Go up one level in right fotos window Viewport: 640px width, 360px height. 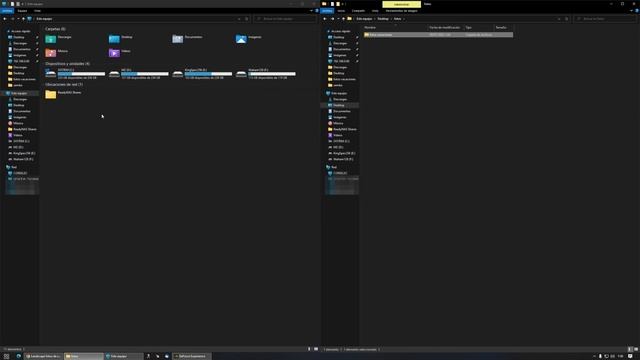(x=343, y=19)
